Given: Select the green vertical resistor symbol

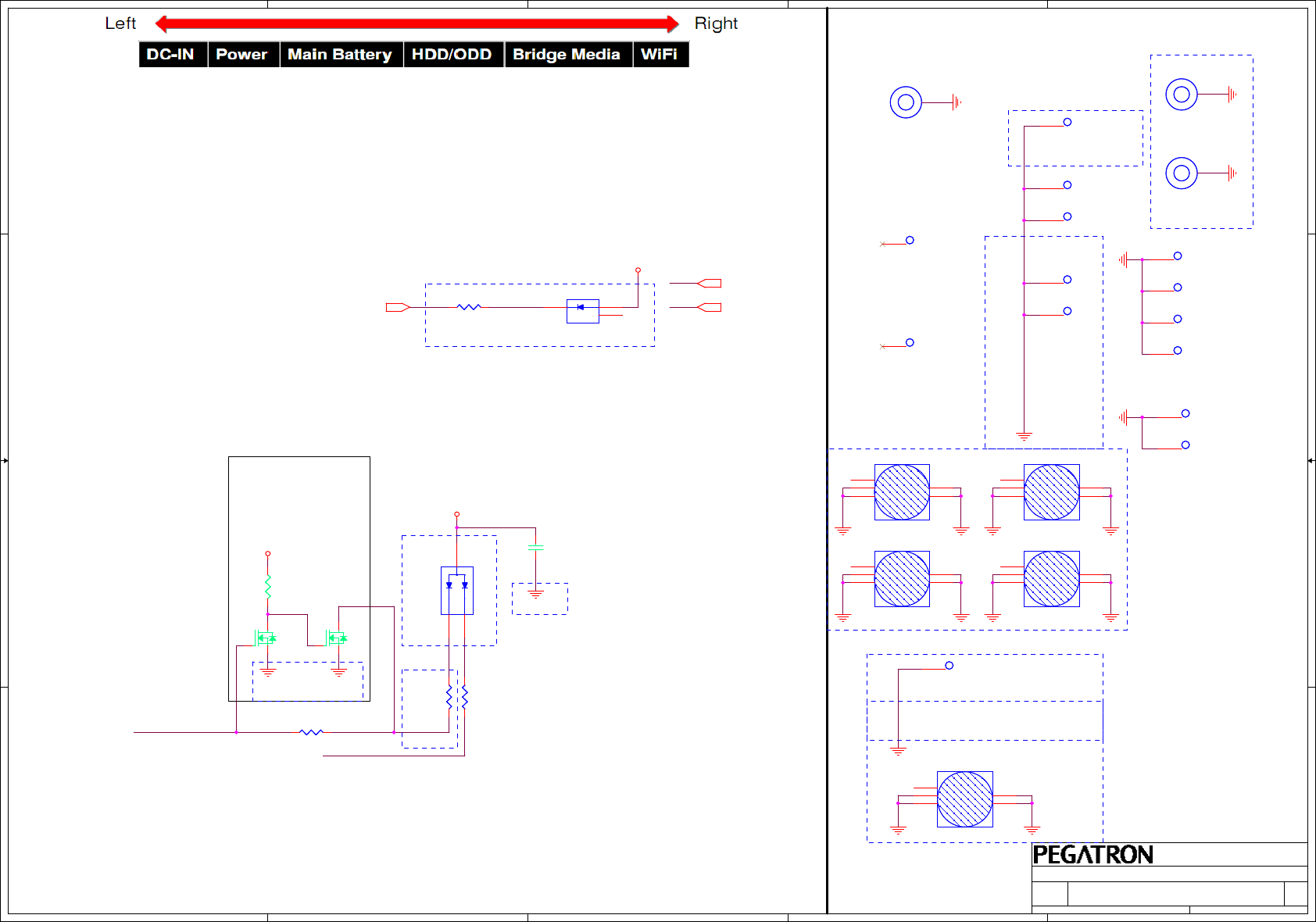Looking at the screenshot, I should coord(268,587).
